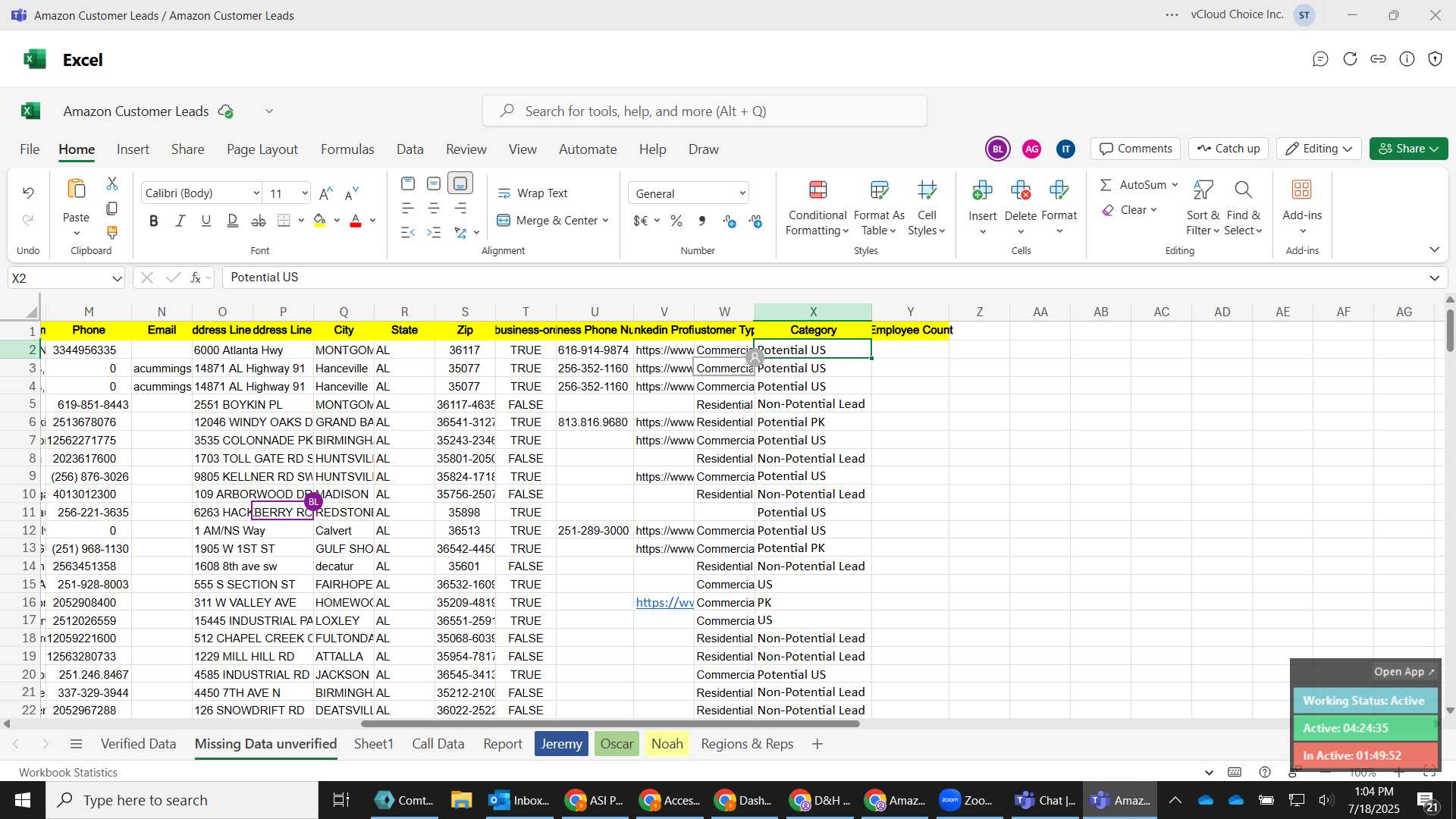1456x819 pixels.
Task: Toggle Center horizontal alignment
Action: [x=434, y=208]
